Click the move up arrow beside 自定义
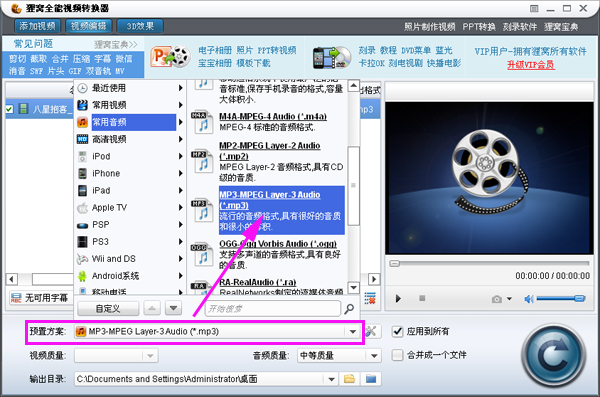Viewport: 600px width, 397px height. point(152,308)
